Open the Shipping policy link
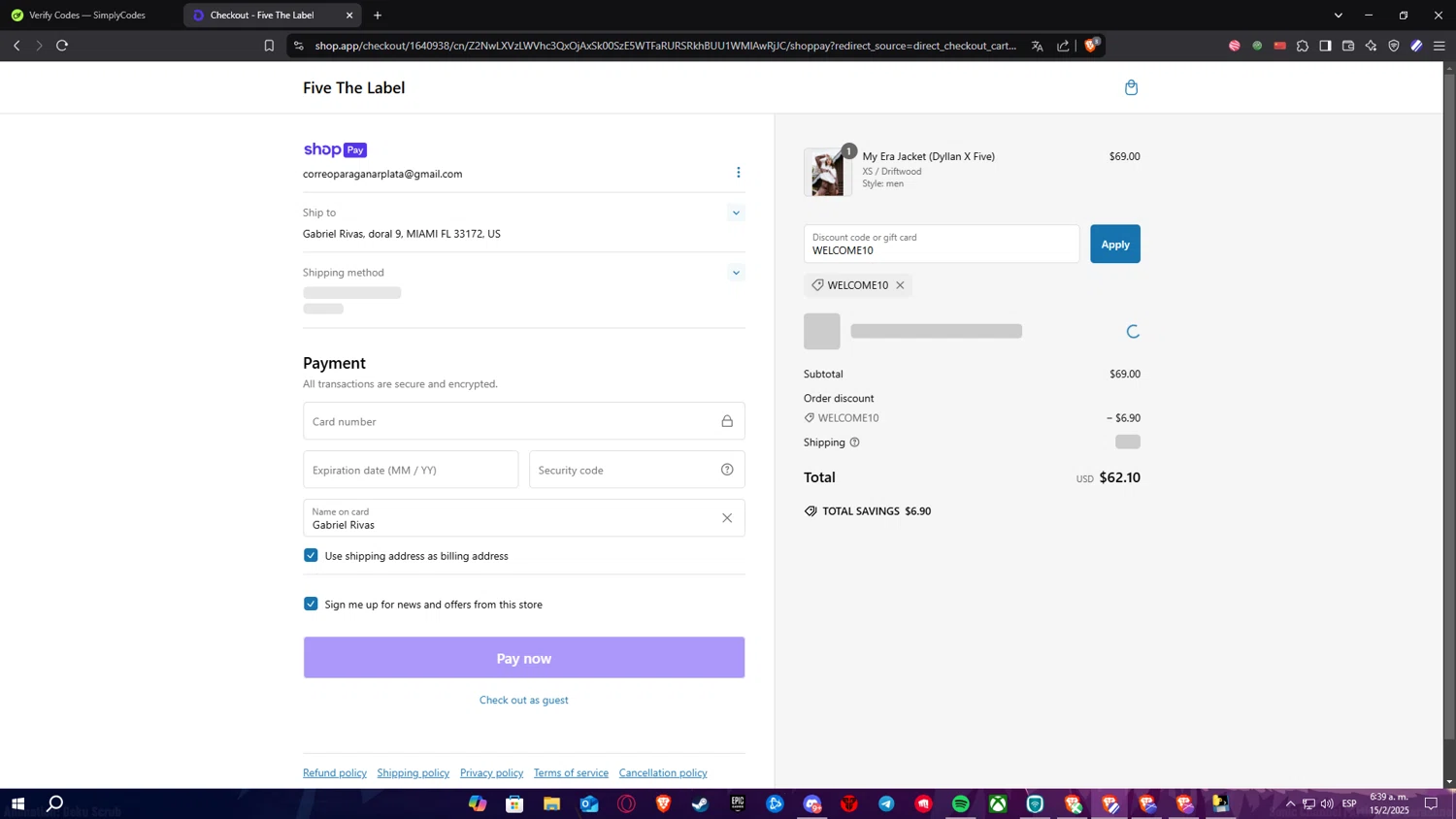The image size is (1456, 819). tap(414, 772)
